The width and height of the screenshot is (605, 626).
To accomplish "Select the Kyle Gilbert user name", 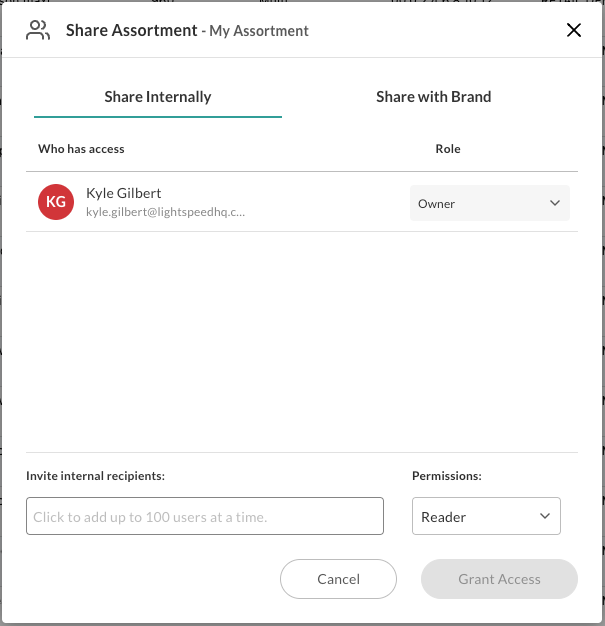I will 123,193.
